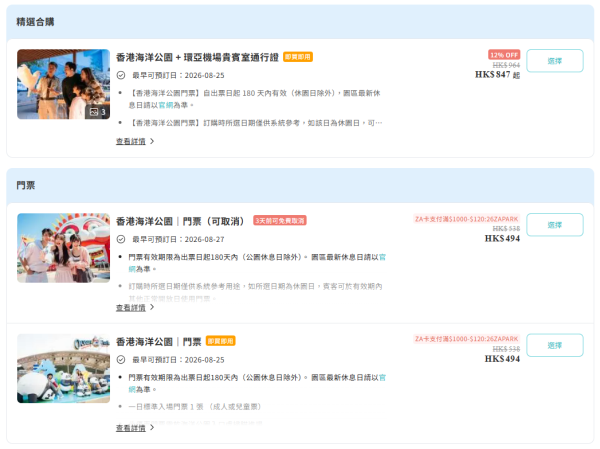Click 門票 section header
The height and width of the screenshot is (449, 600).
coord(26,186)
